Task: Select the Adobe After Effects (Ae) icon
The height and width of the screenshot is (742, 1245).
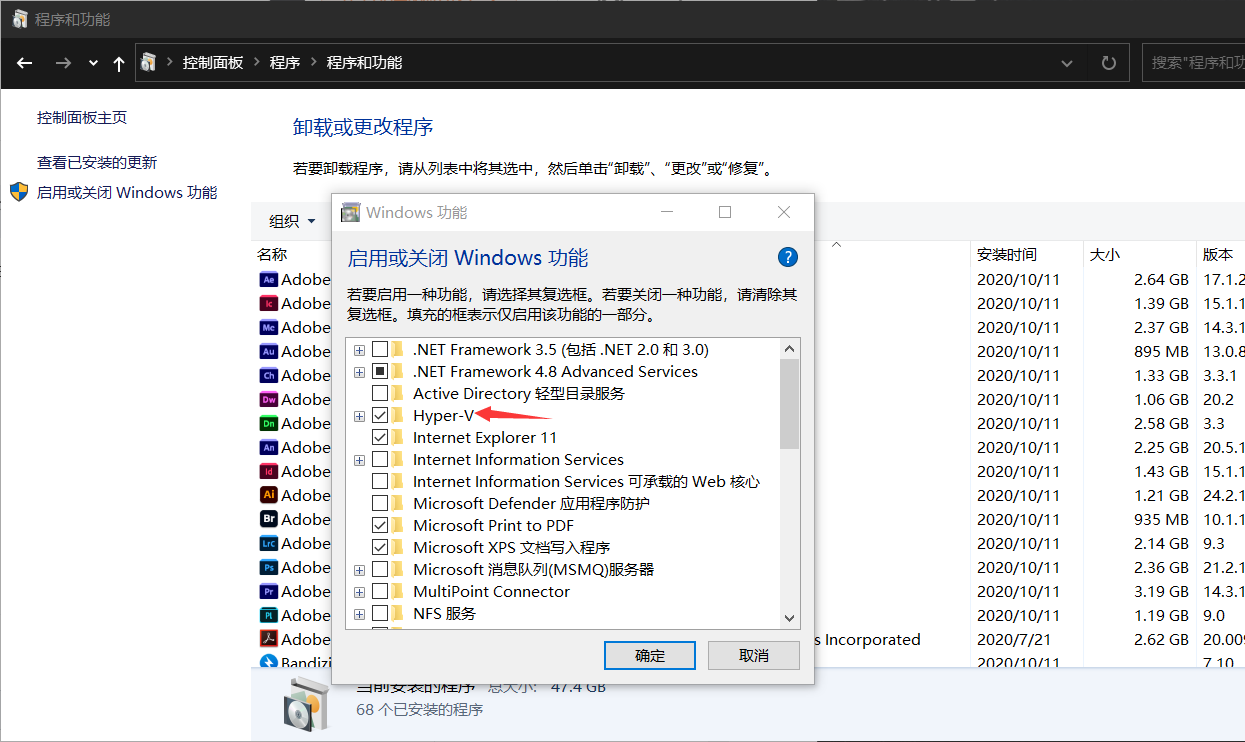Action: pyautogui.click(x=268, y=279)
